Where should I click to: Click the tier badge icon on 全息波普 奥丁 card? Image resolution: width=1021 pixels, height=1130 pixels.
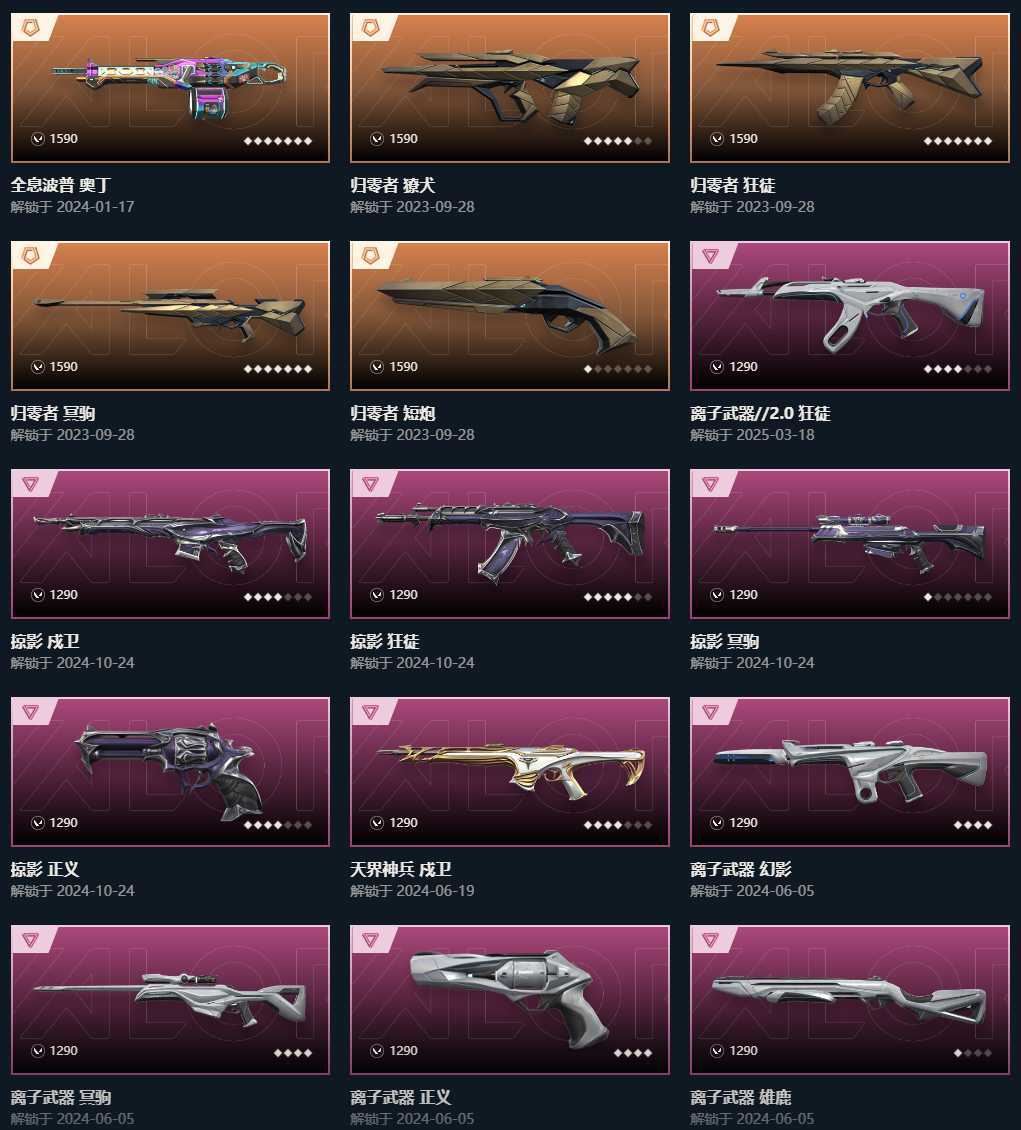pyautogui.click(x=31, y=28)
